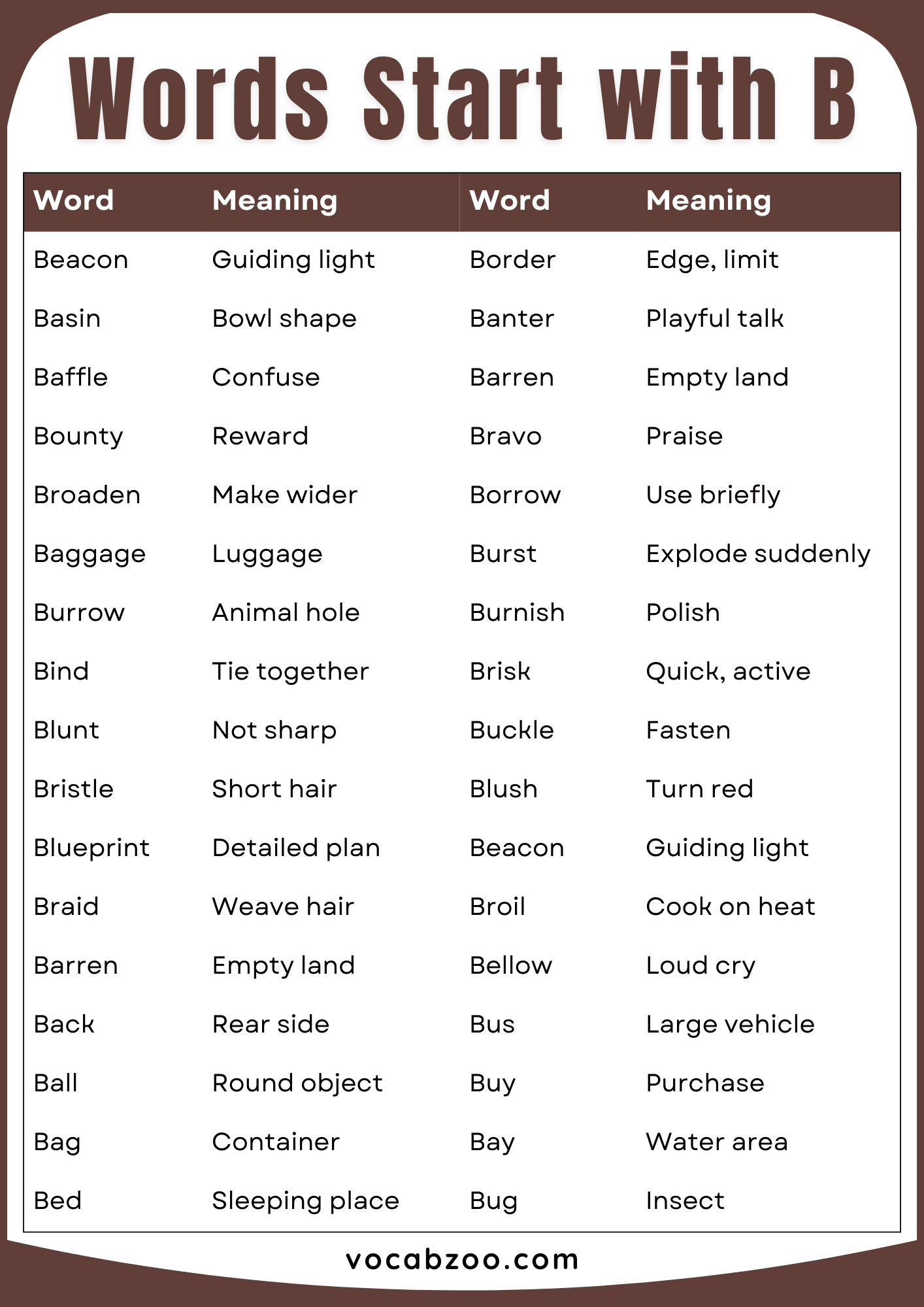924x1307 pixels.
Task: Select the word "Burnish"
Action: point(517,612)
